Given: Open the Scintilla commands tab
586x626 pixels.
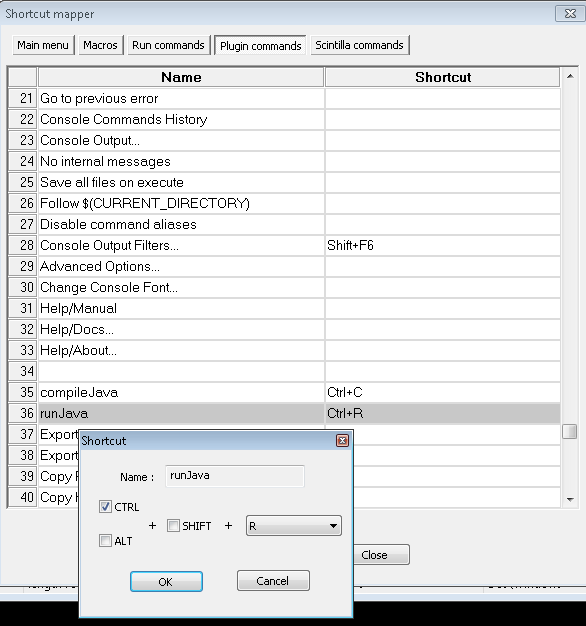Looking at the screenshot, I should coord(360,45).
